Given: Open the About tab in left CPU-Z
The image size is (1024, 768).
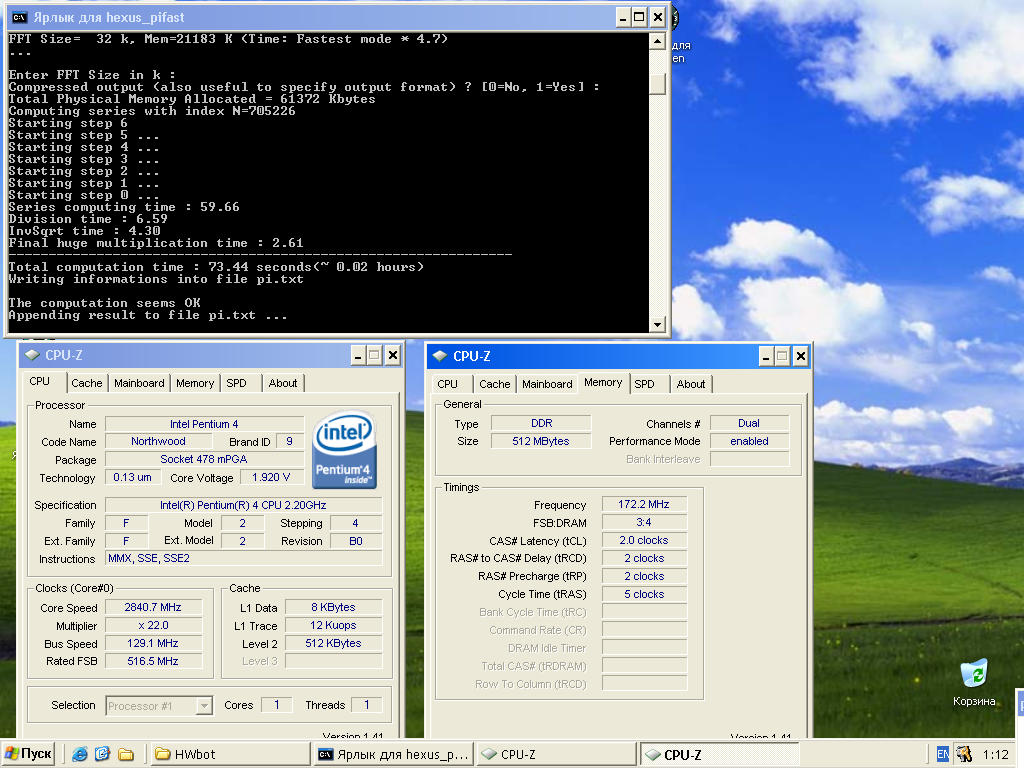Looking at the screenshot, I should click(x=283, y=383).
